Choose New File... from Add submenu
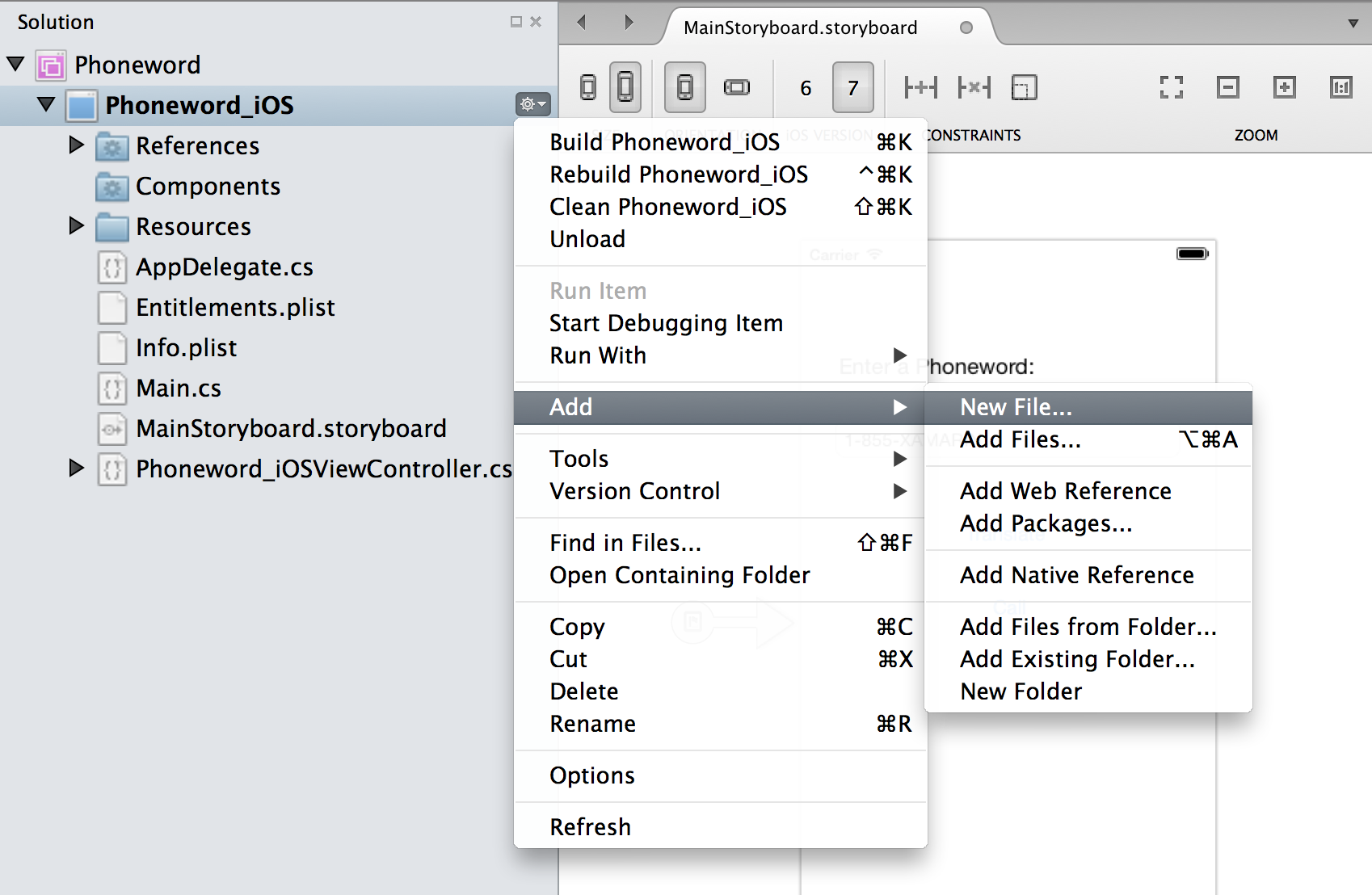This screenshot has width=1372, height=895. click(1016, 407)
